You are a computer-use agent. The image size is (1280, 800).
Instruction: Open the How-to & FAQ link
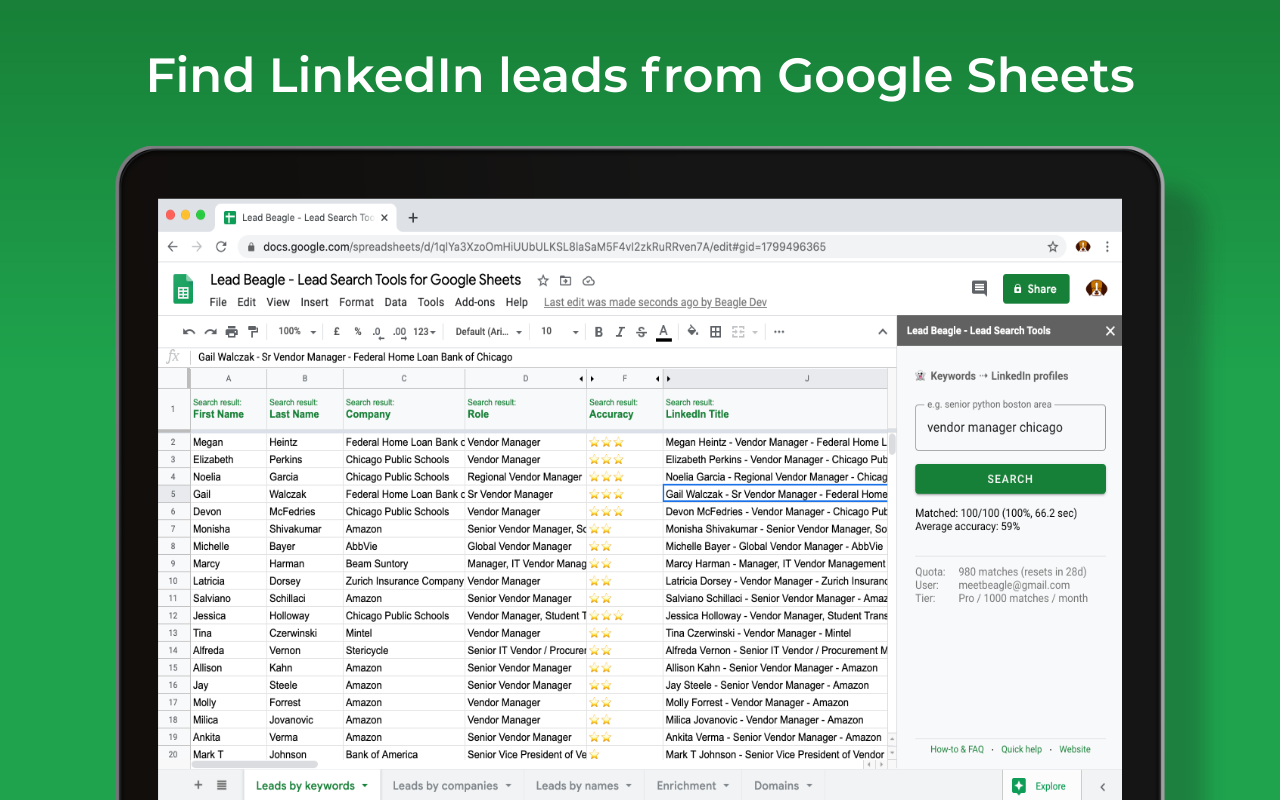[x=956, y=749]
